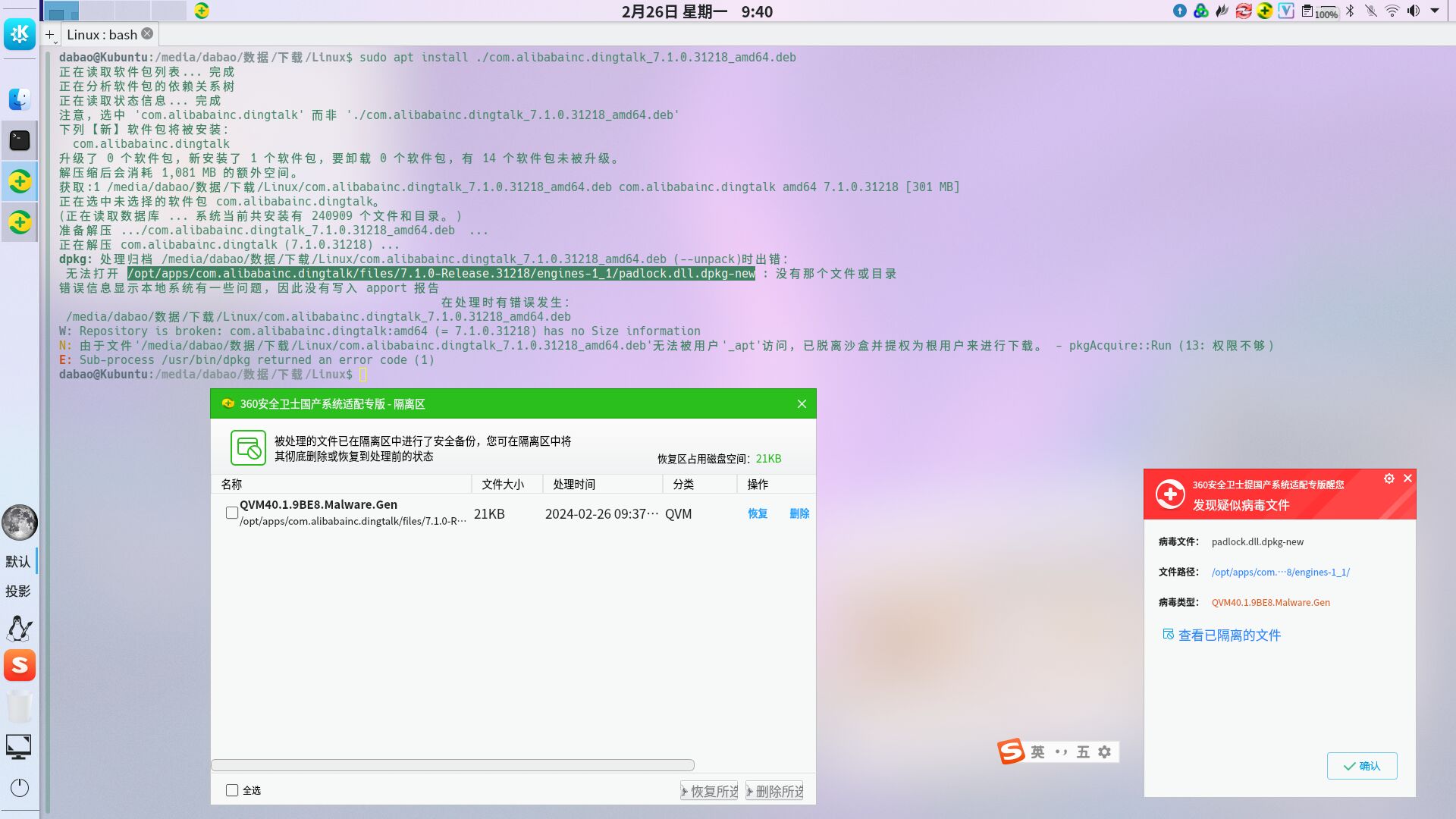Click the V logo tray icon

click(1286, 11)
